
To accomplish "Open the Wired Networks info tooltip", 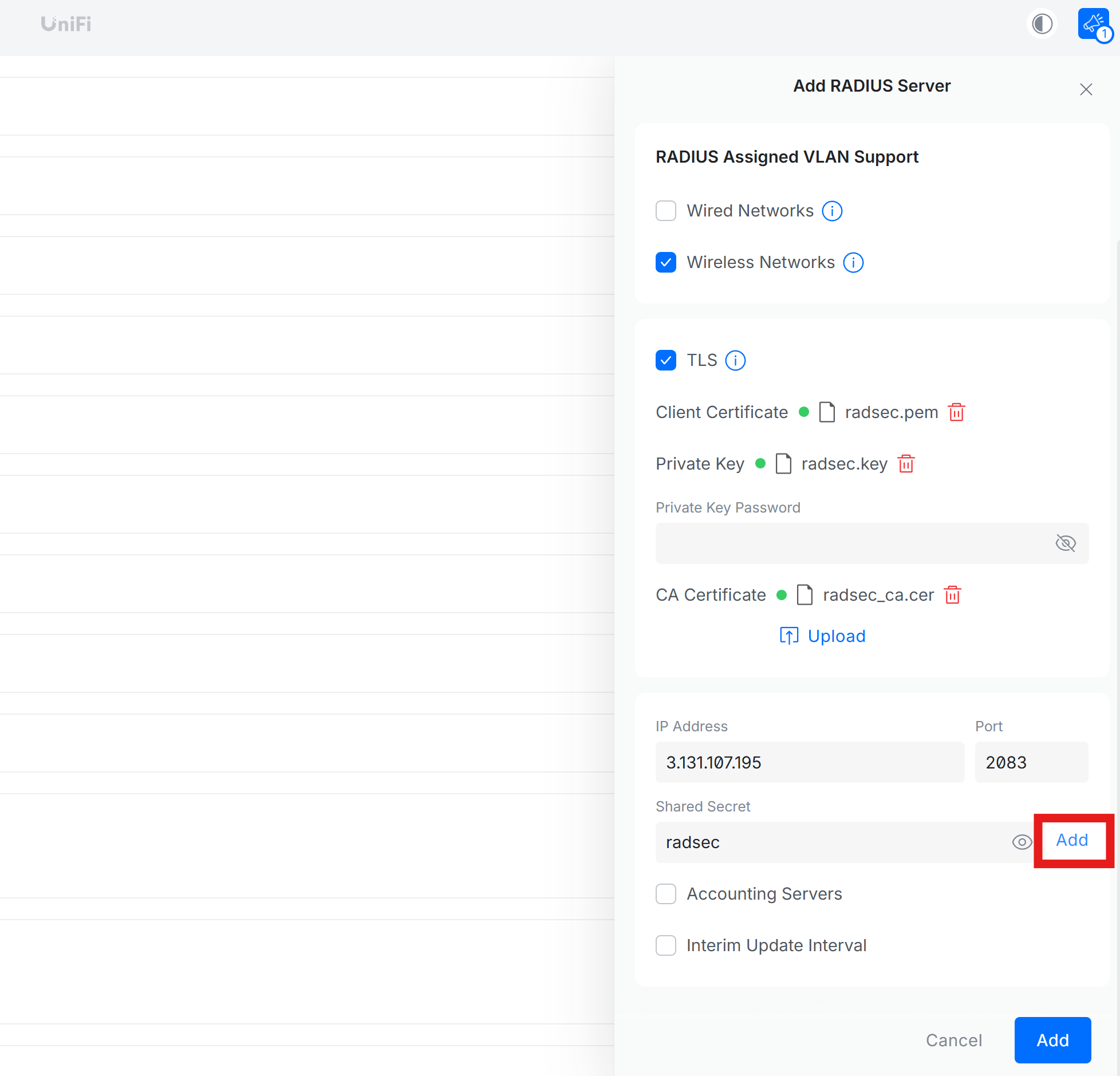I will coord(832,211).
